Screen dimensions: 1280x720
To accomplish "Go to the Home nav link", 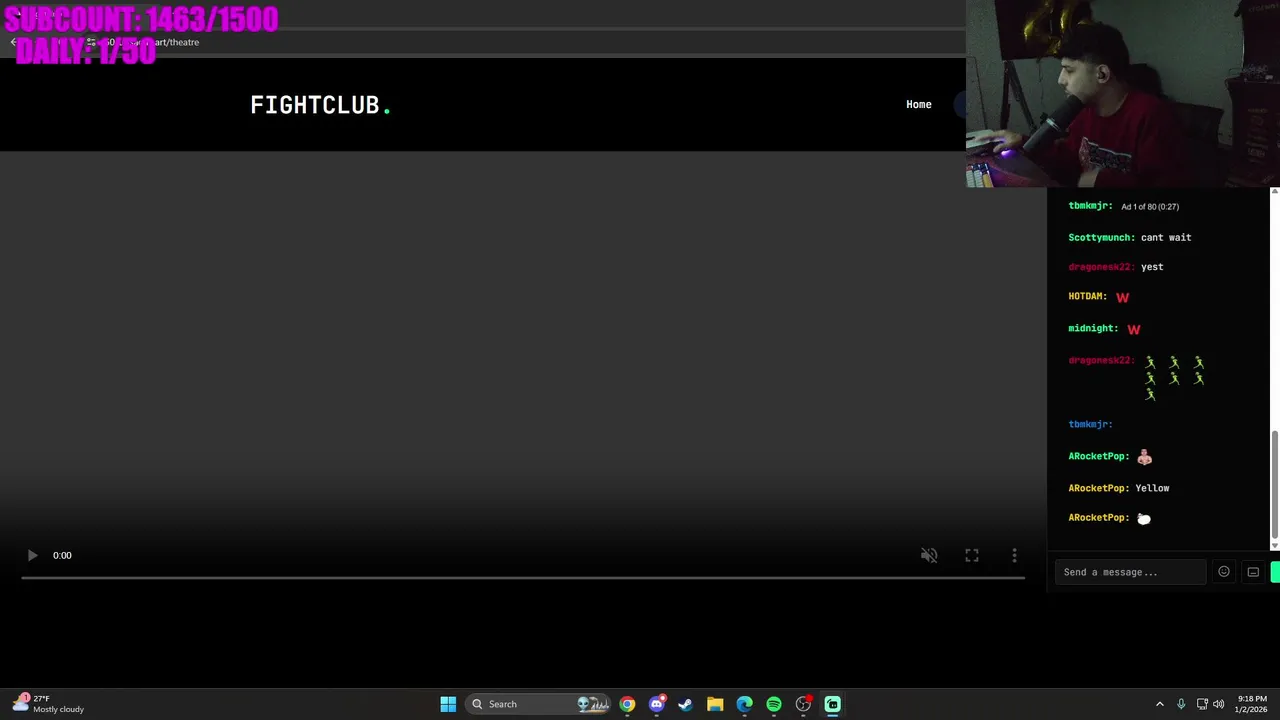I will pyautogui.click(x=918, y=104).
